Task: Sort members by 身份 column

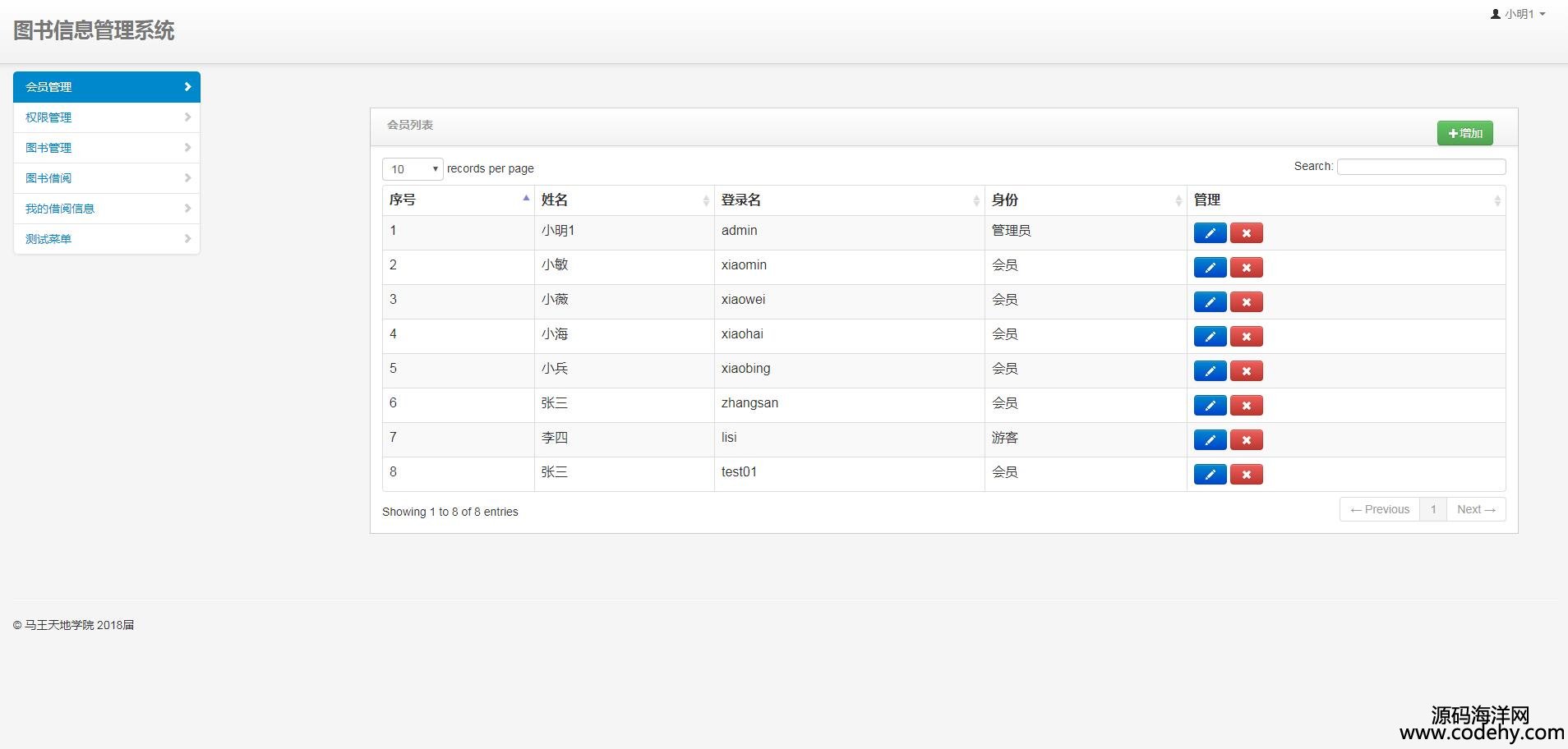Action: tap(1085, 200)
